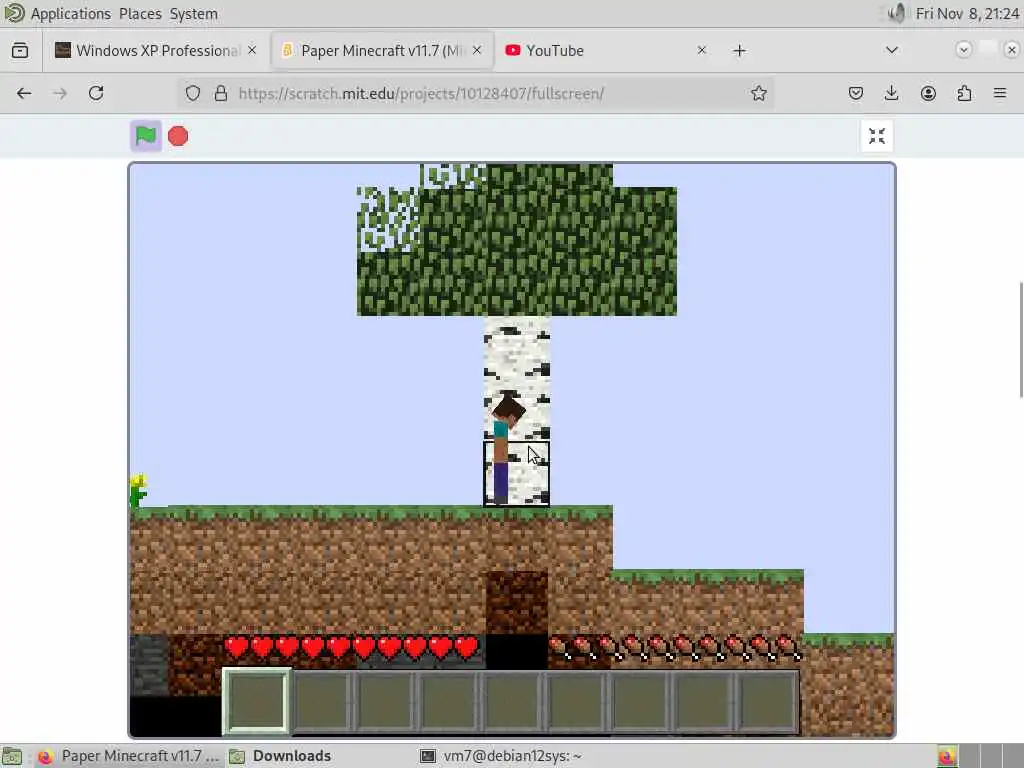1024x768 pixels.
Task: Select the second hotbar slot
Action: pyautogui.click(x=321, y=702)
